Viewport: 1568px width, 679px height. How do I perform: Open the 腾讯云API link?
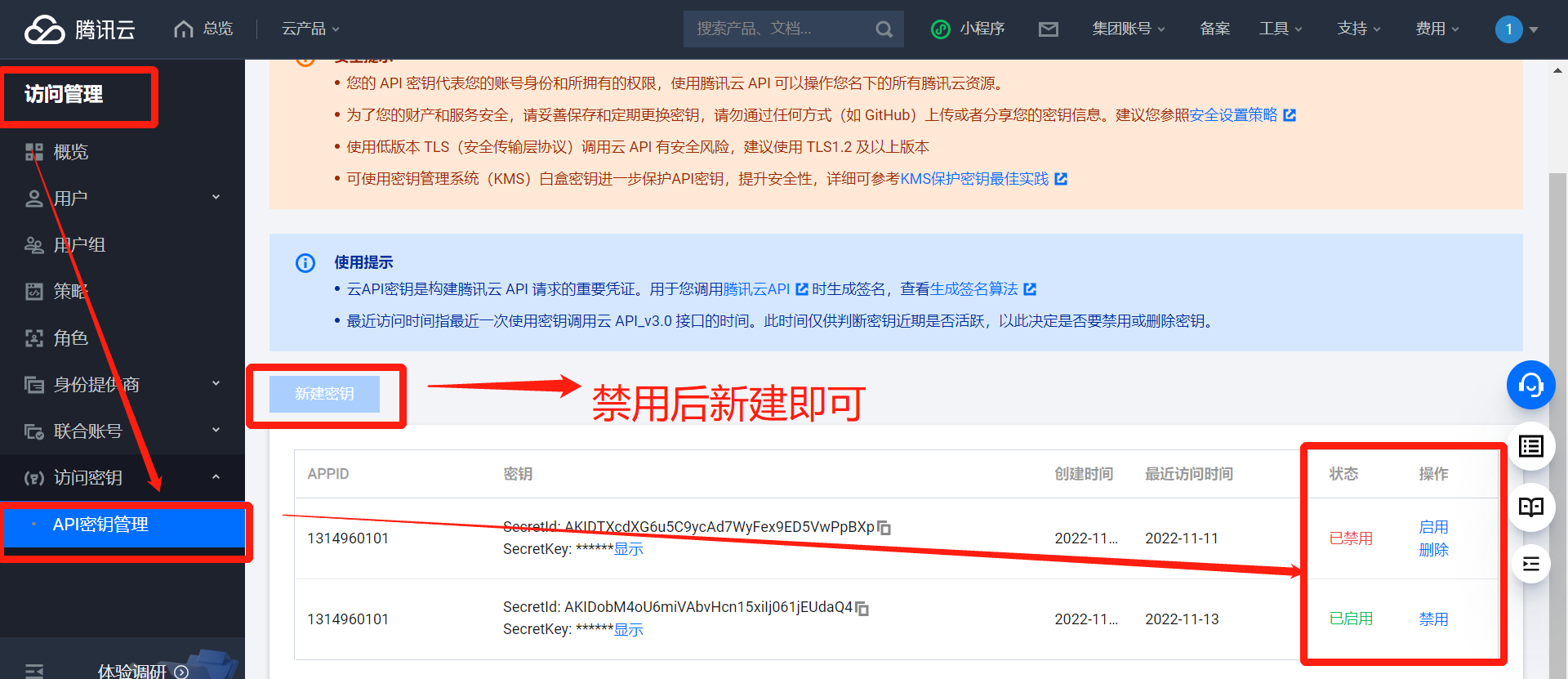[756, 289]
